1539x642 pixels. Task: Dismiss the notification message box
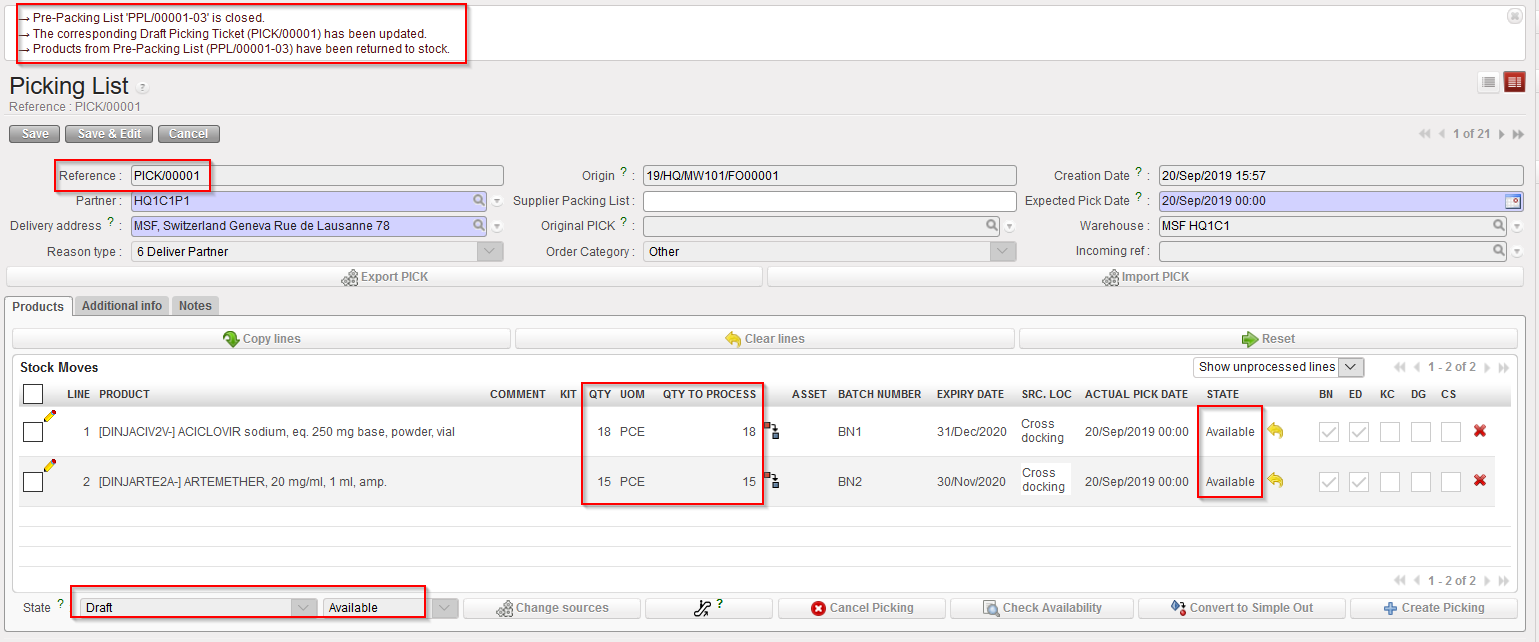pos(1514,16)
